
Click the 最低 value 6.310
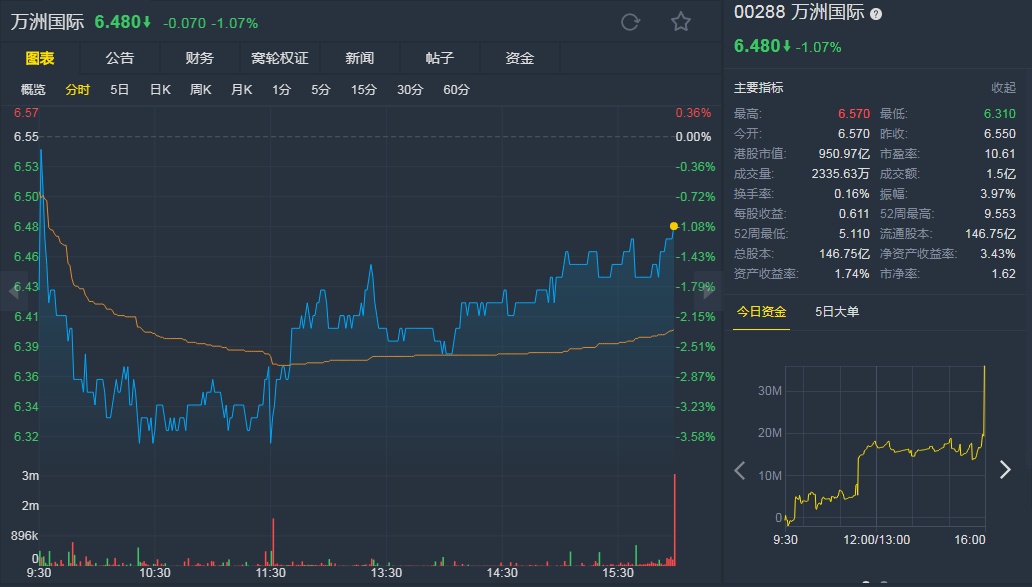coord(999,114)
